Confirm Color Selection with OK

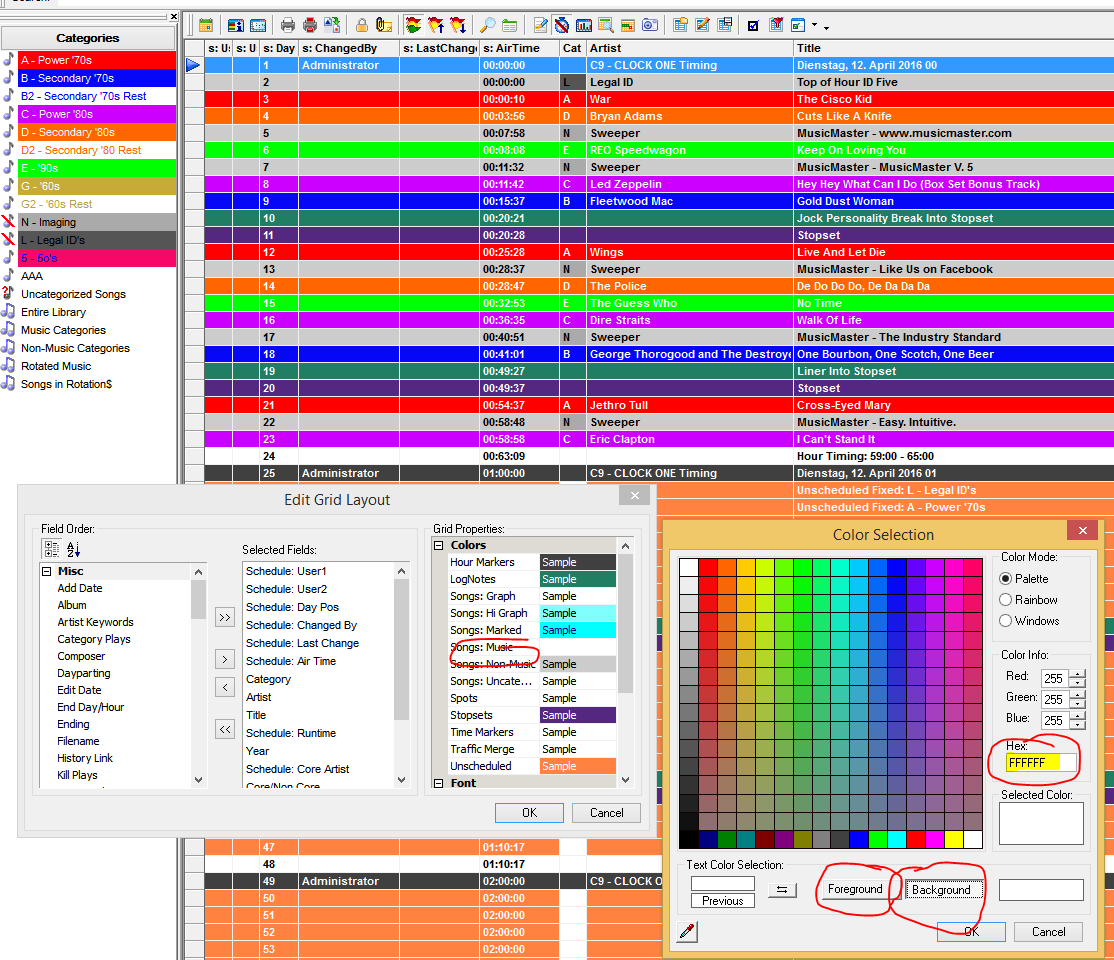[x=971, y=932]
